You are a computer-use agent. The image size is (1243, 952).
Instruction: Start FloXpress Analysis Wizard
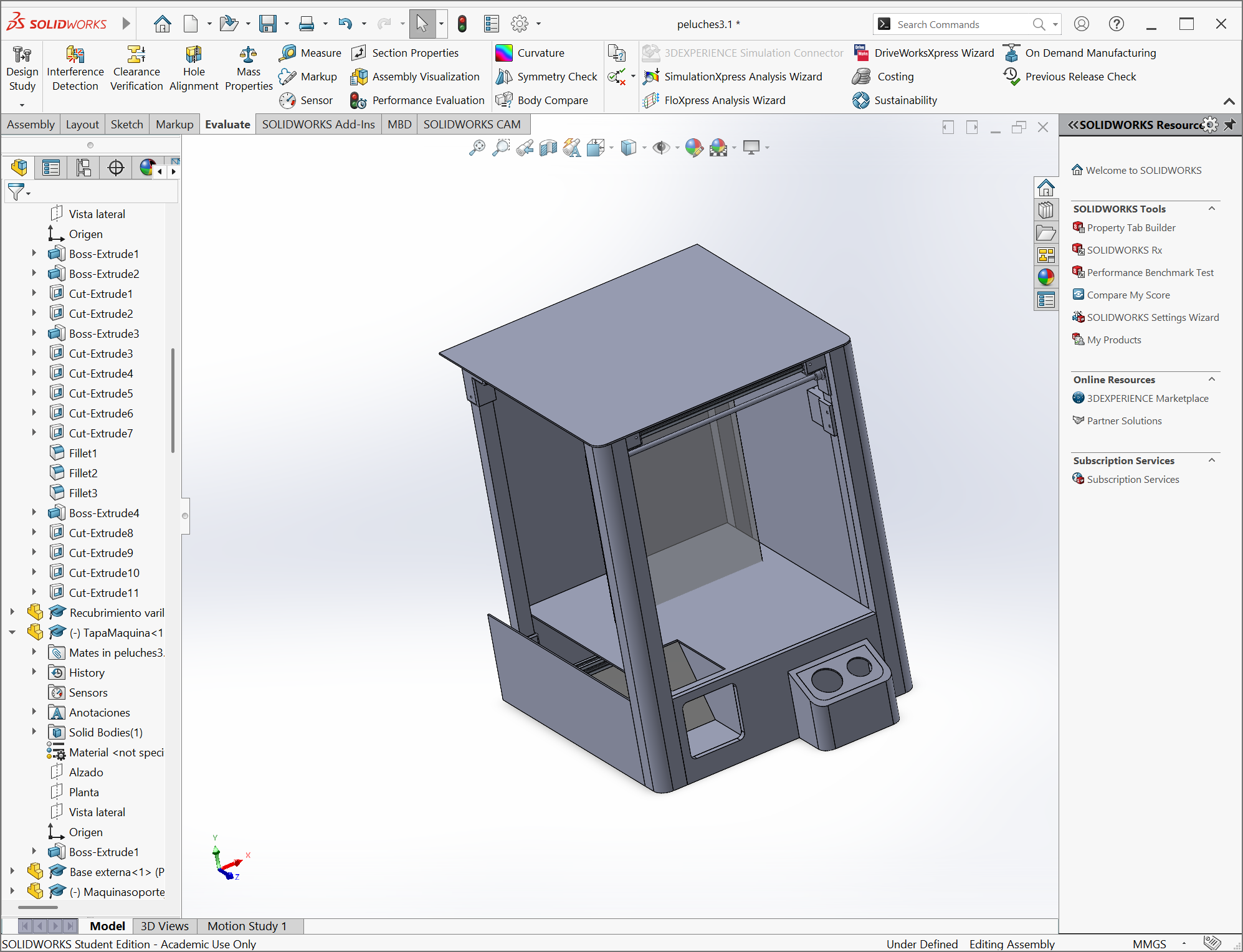tap(714, 100)
